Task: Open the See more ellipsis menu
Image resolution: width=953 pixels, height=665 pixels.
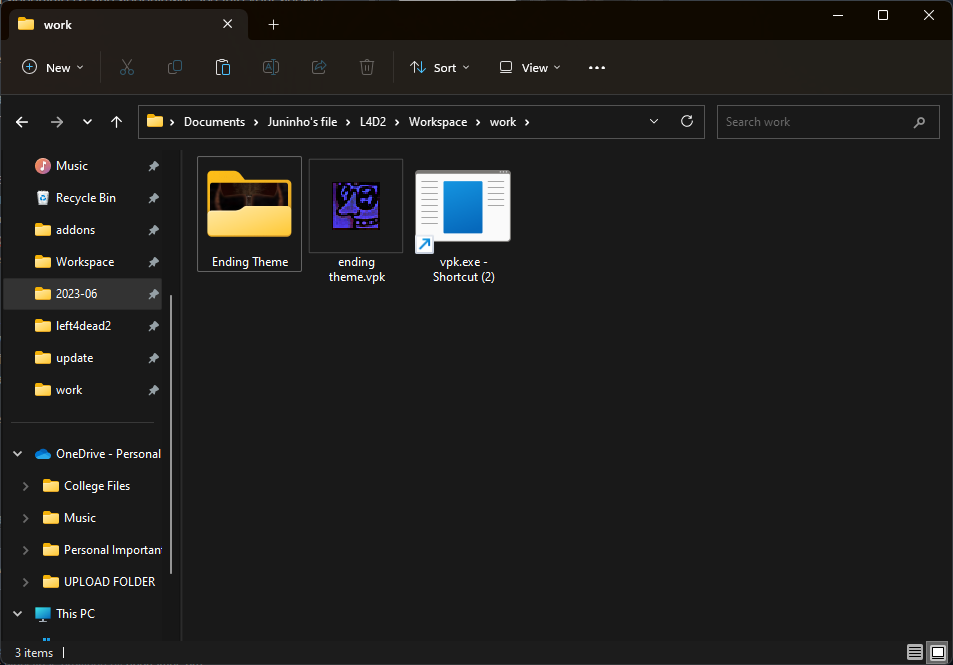Action: click(x=597, y=67)
